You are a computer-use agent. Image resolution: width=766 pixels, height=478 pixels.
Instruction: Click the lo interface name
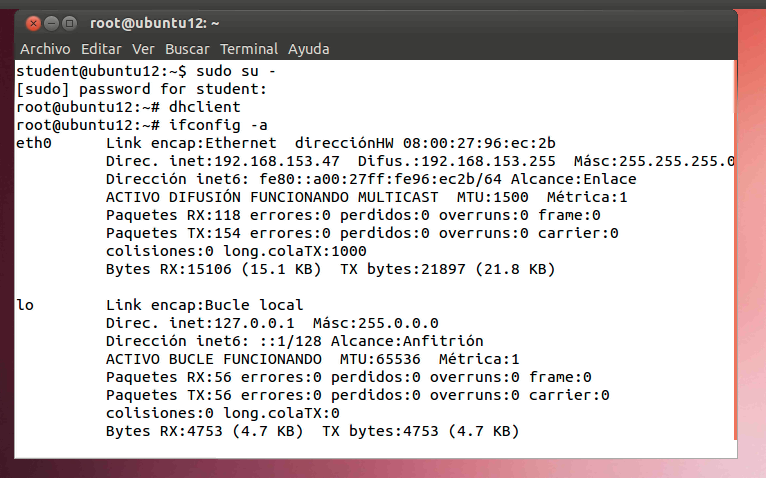[25, 305]
